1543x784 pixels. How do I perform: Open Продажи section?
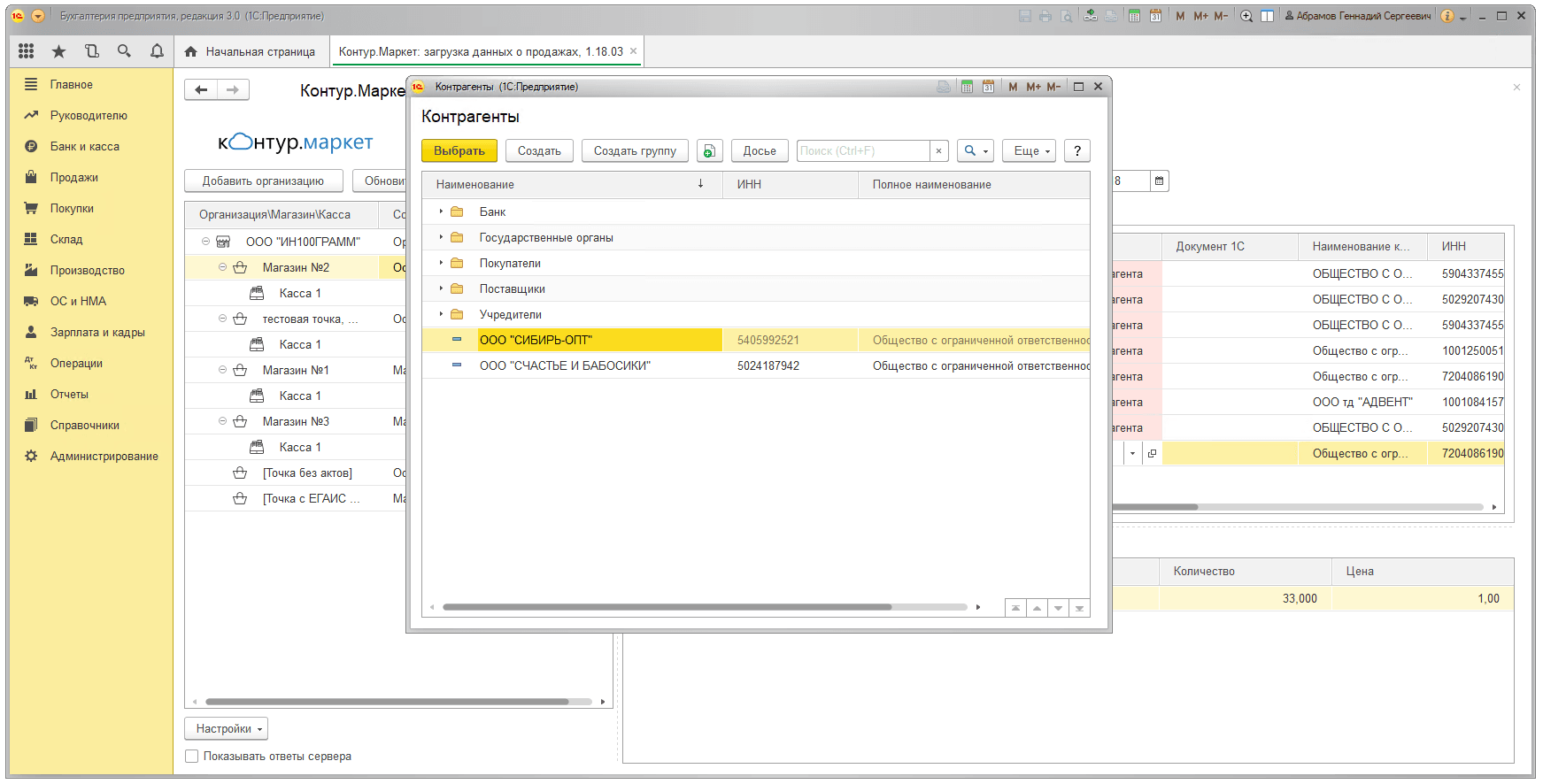click(x=74, y=178)
